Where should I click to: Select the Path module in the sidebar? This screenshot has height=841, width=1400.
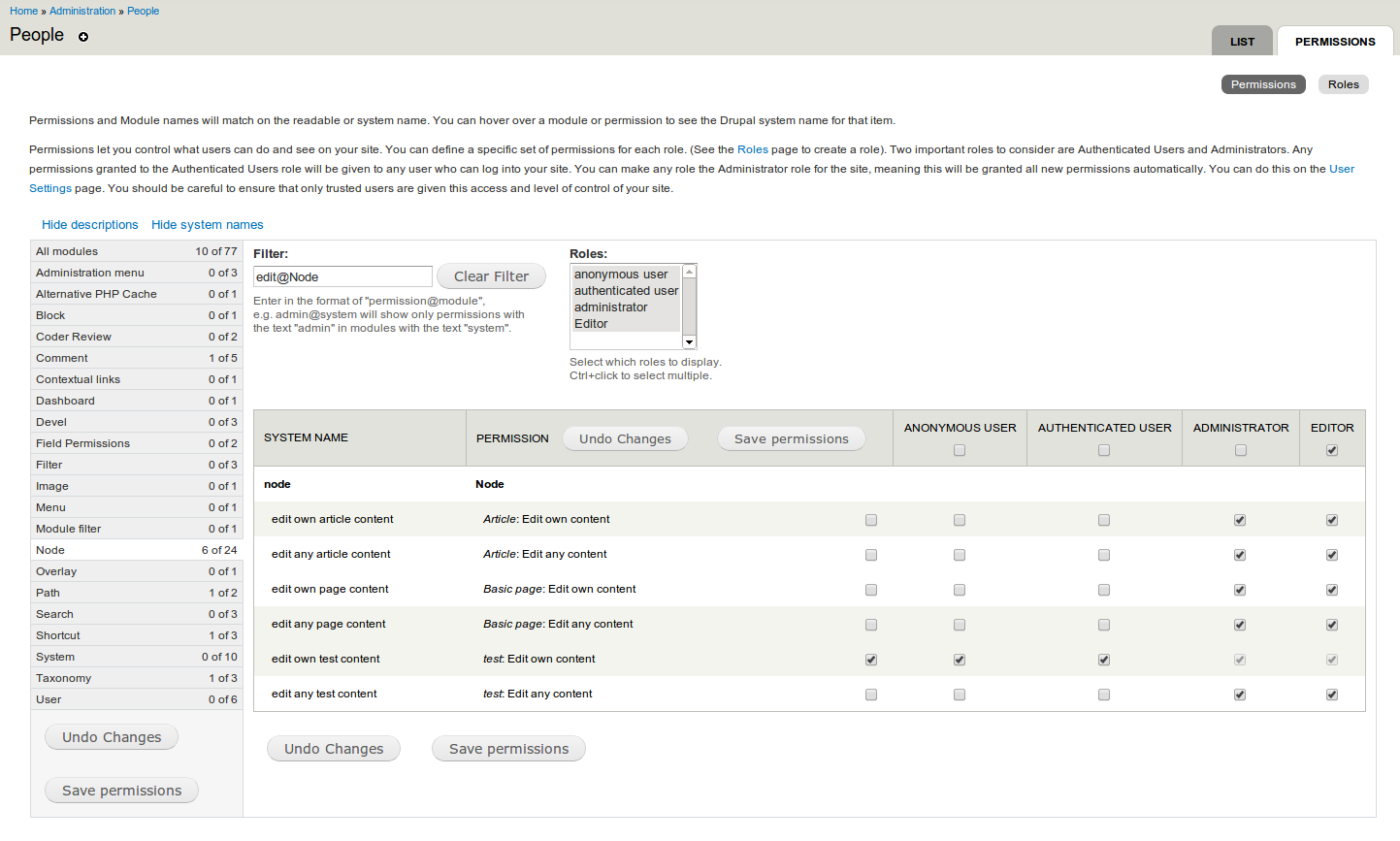point(137,593)
